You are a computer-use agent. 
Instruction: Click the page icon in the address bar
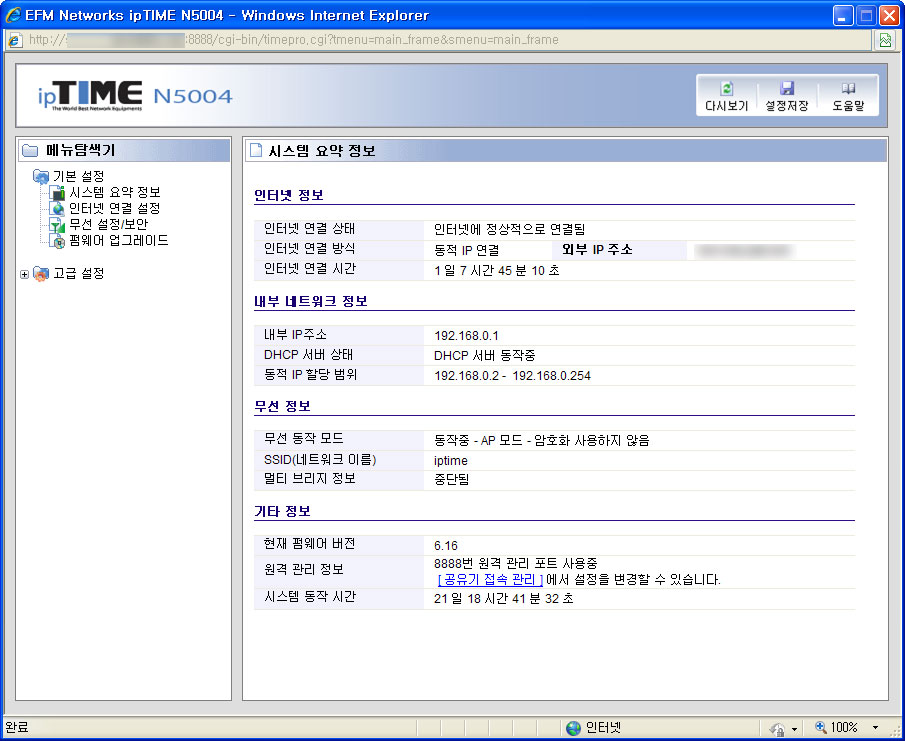tap(15, 40)
